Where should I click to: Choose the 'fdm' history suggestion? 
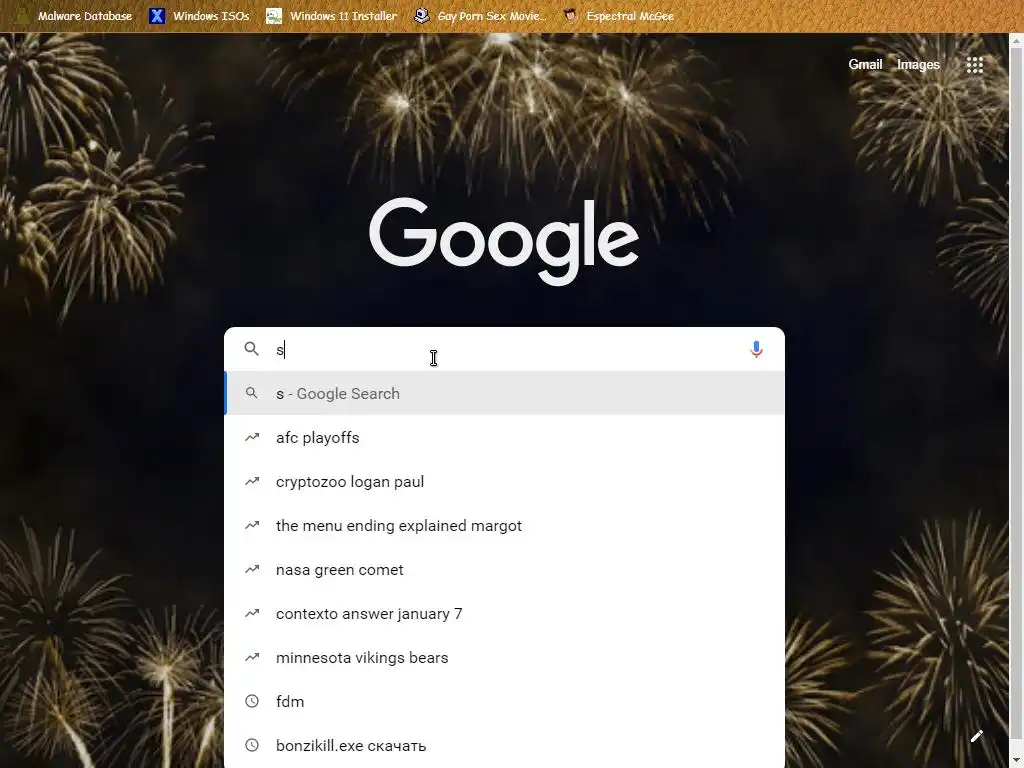click(x=504, y=701)
